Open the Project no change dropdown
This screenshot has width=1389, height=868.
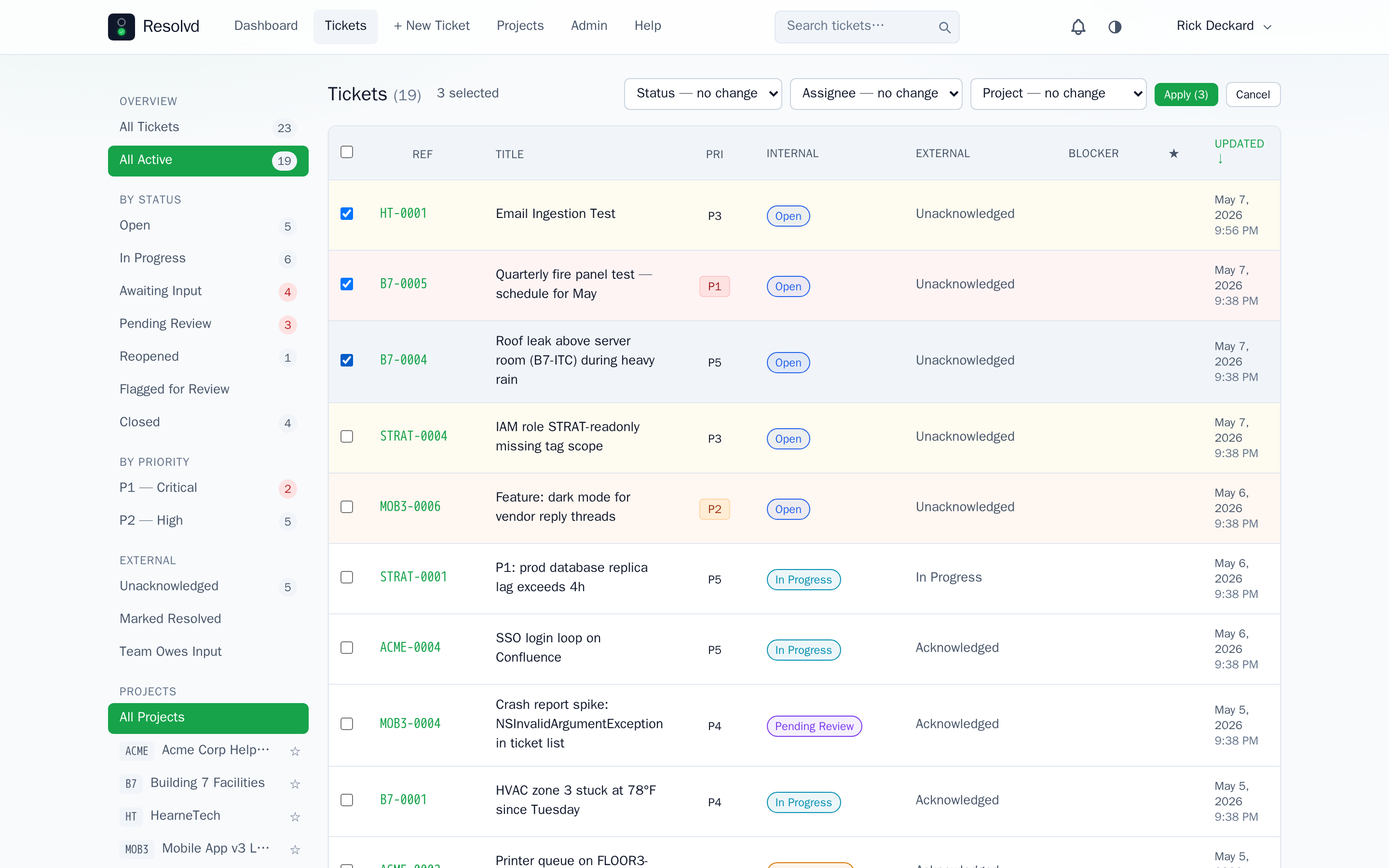pos(1058,94)
